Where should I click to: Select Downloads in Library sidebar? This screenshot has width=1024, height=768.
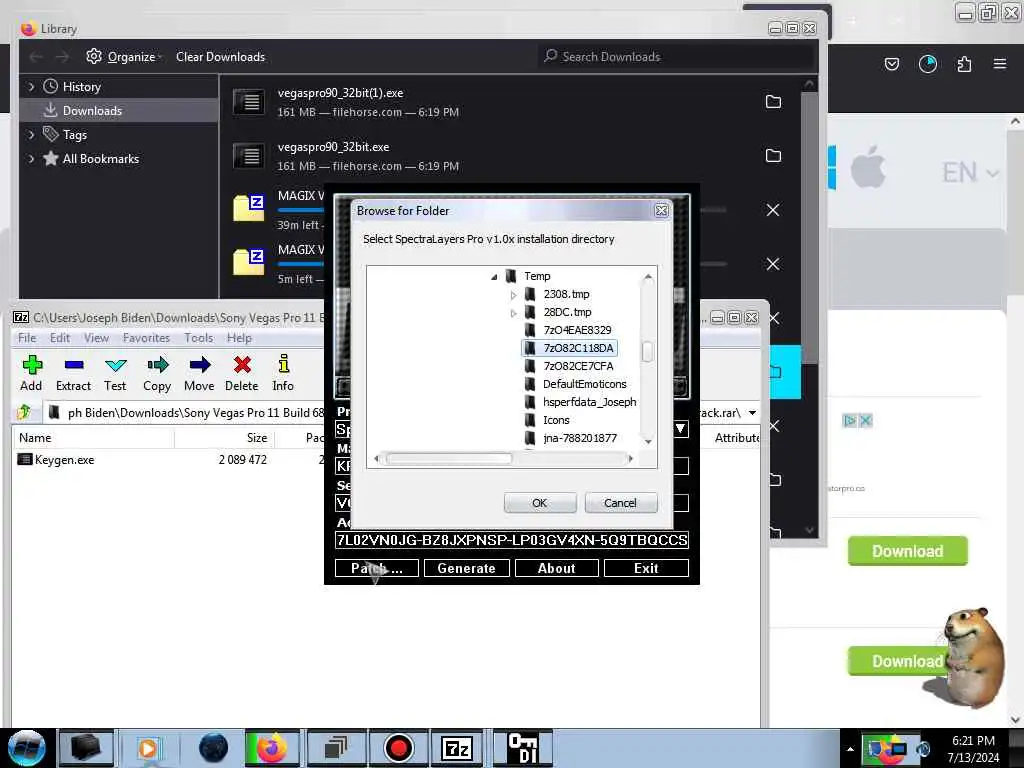point(119,110)
